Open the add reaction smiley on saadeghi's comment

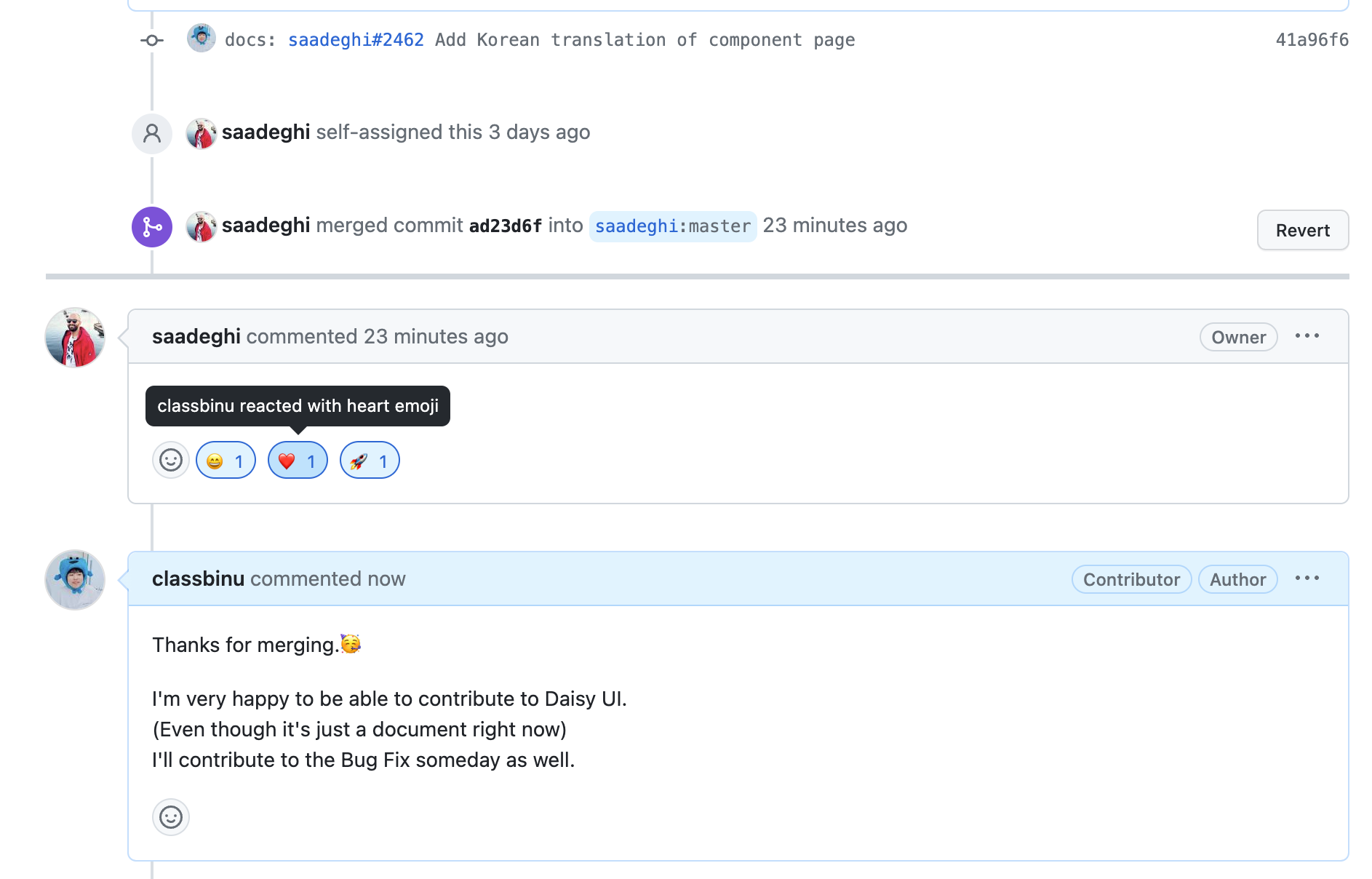point(170,460)
